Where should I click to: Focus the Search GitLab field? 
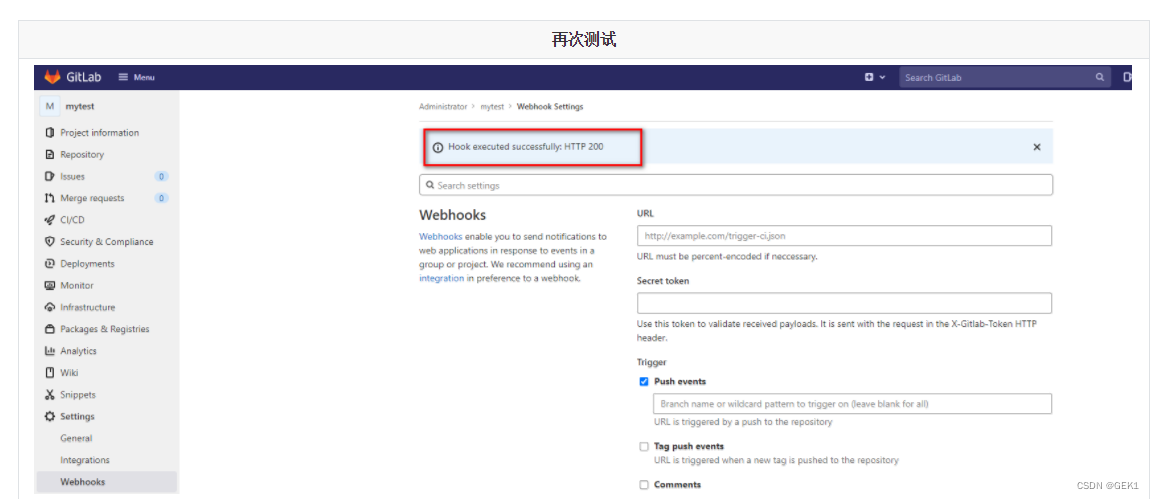pos(1004,77)
